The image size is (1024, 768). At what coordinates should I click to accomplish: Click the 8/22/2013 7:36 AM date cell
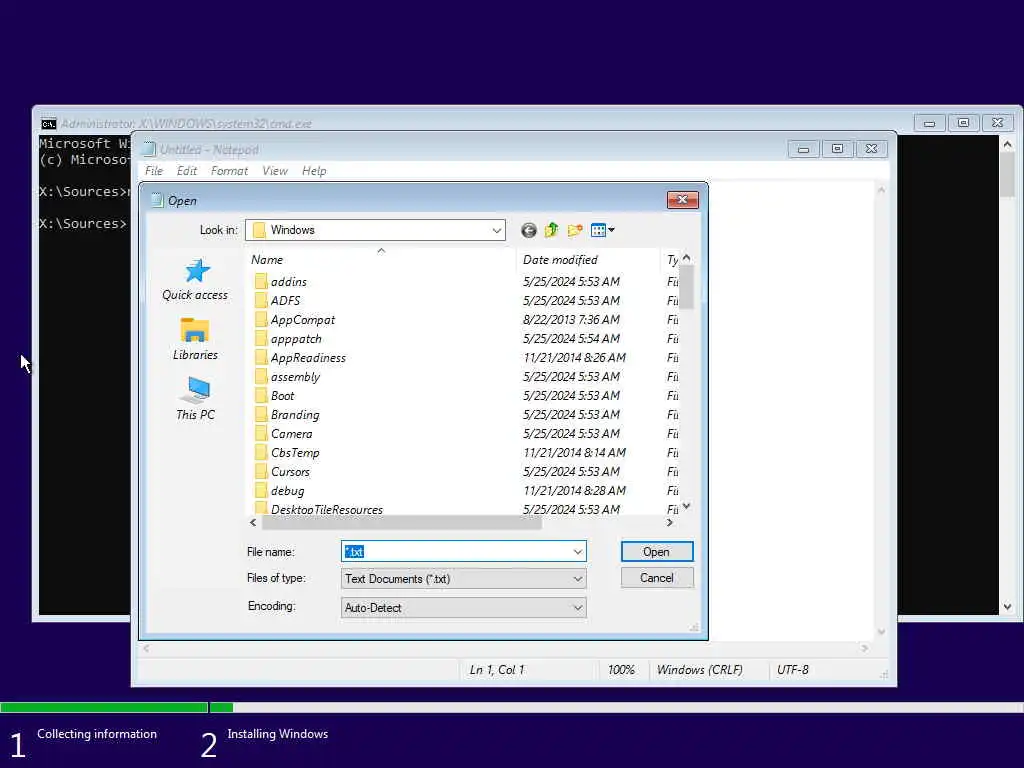click(x=571, y=319)
